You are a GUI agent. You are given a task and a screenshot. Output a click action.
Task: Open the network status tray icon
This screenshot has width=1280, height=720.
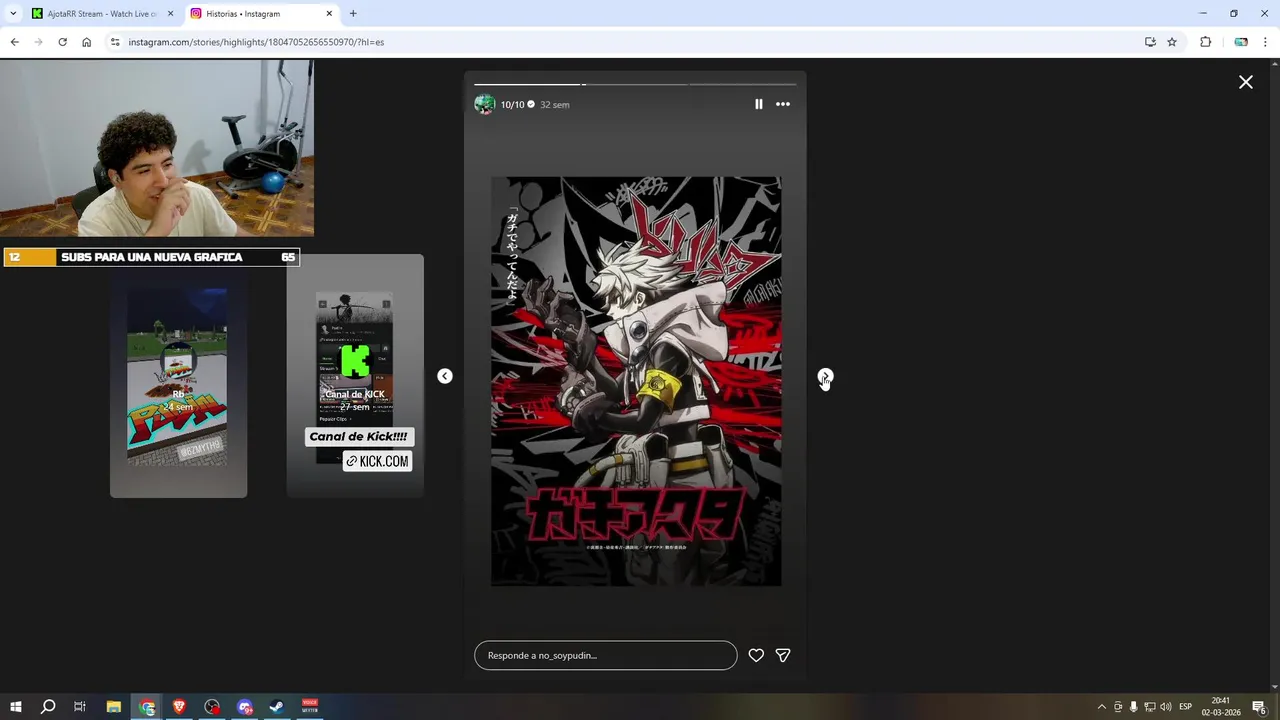[1150, 707]
